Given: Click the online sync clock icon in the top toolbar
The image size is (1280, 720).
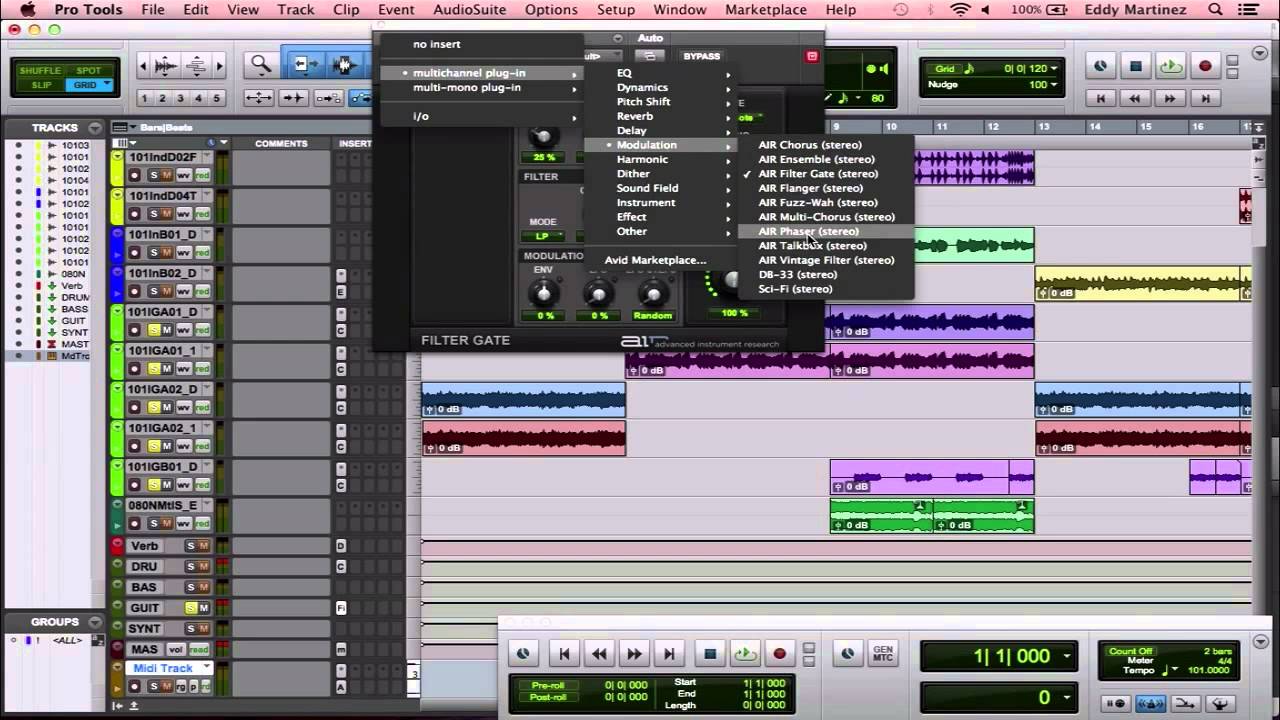Looking at the screenshot, I should pyautogui.click(x=1101, y=67).
